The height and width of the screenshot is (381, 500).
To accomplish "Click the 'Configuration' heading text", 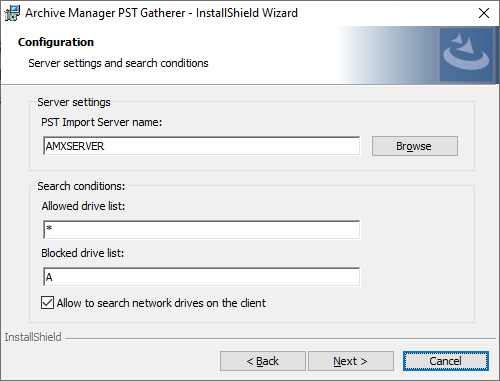I will point(56,42).
